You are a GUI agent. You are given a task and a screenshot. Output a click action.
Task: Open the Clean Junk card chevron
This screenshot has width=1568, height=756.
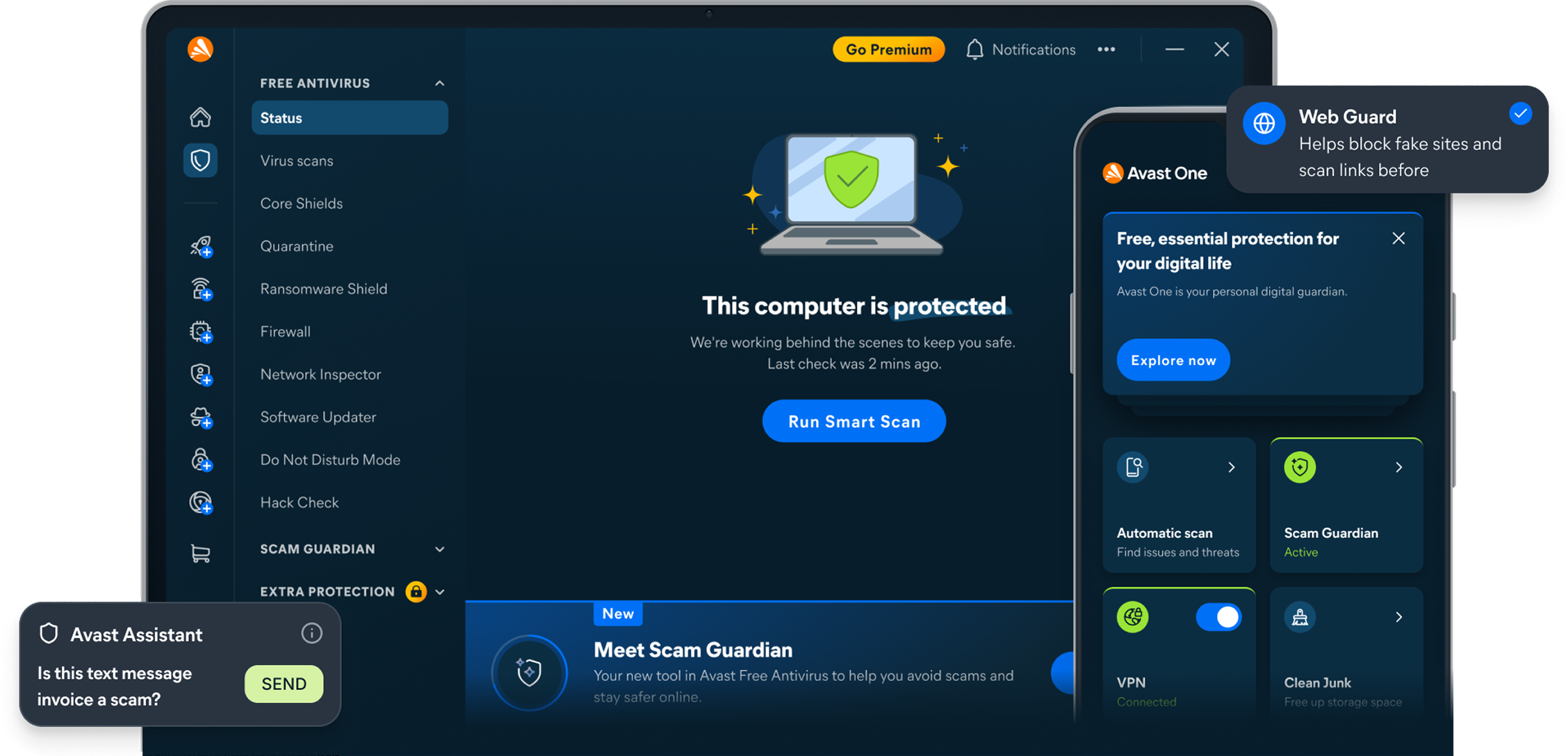1399,617
